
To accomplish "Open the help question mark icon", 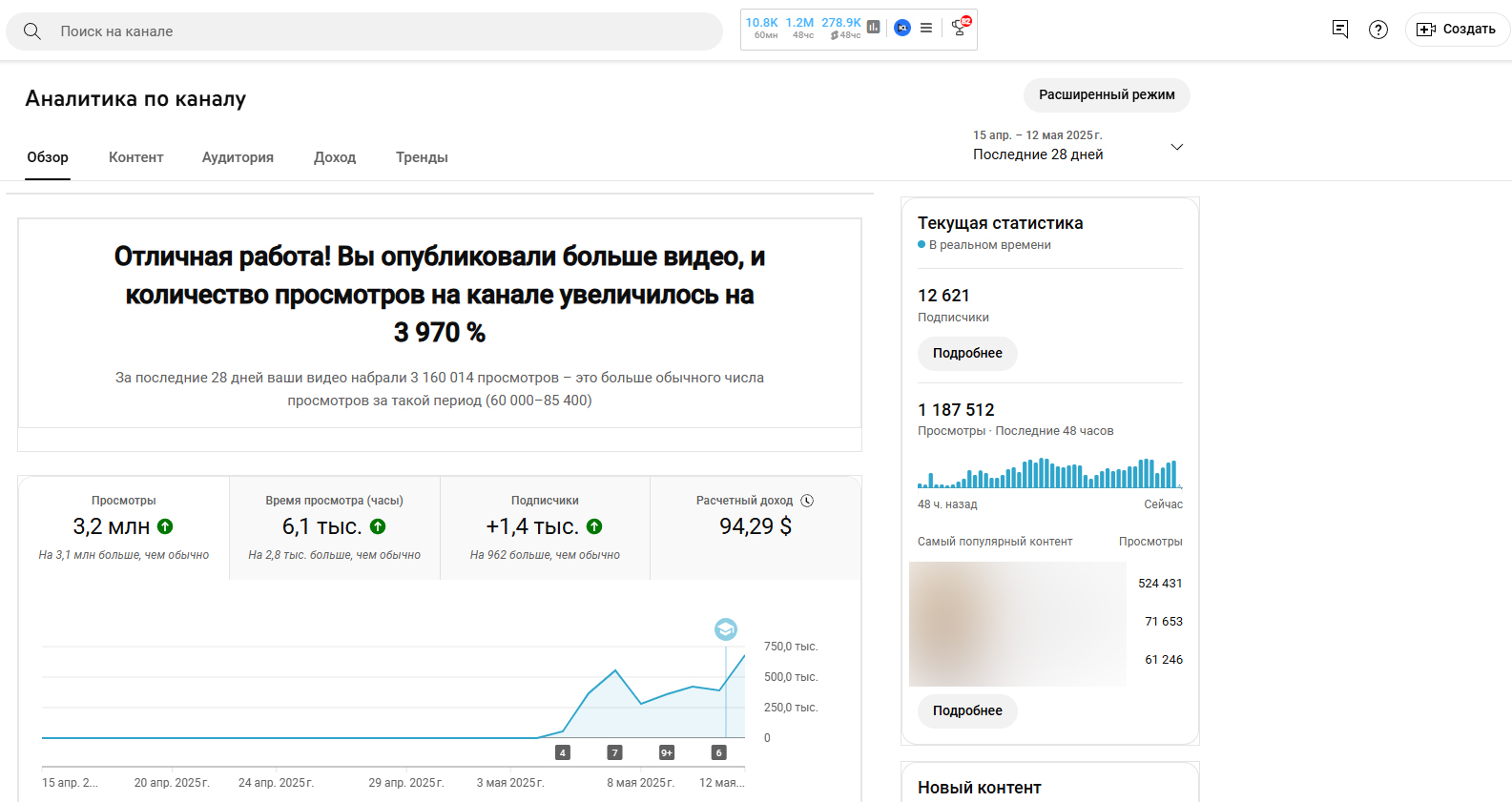I will pyautogui.click(x=1378, y=30).
